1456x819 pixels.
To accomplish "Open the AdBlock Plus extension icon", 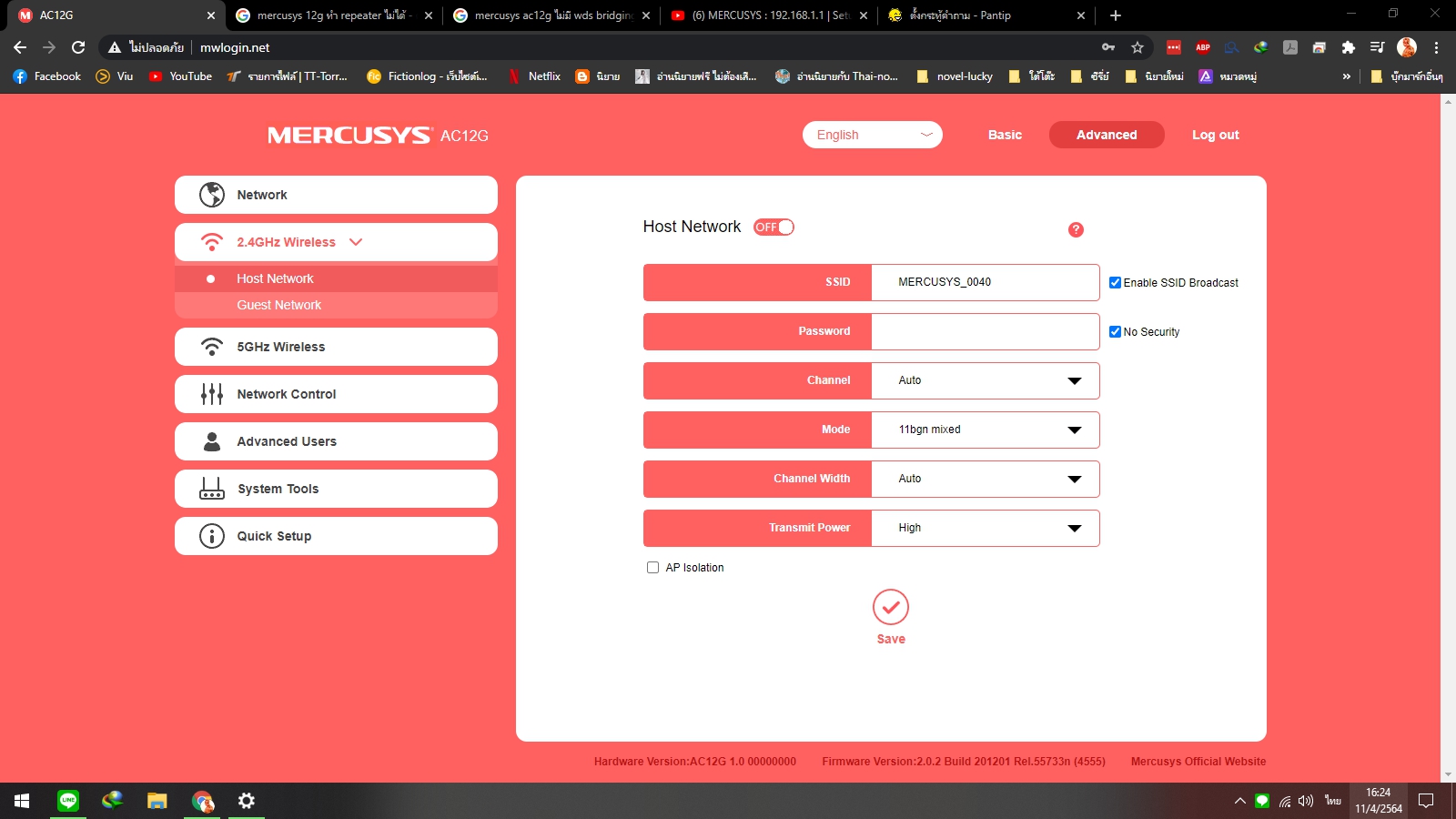I will [1203, 47].
